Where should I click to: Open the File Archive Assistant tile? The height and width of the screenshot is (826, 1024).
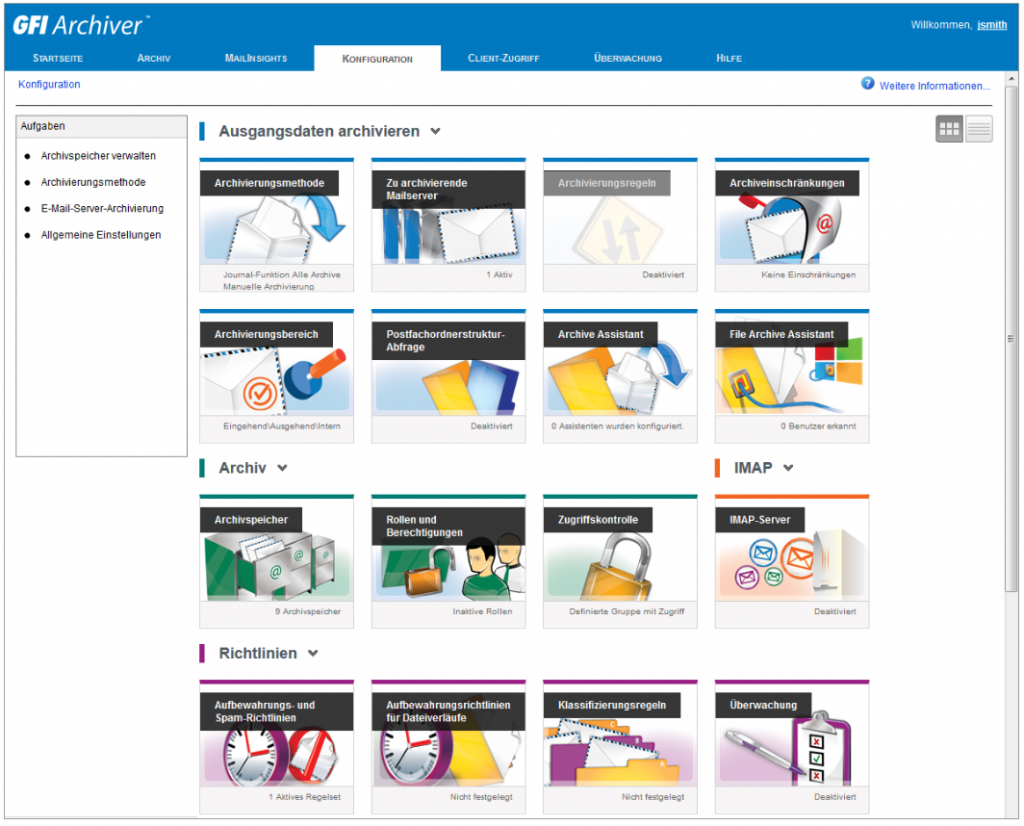pyautogui.click(x=792, y=376)
